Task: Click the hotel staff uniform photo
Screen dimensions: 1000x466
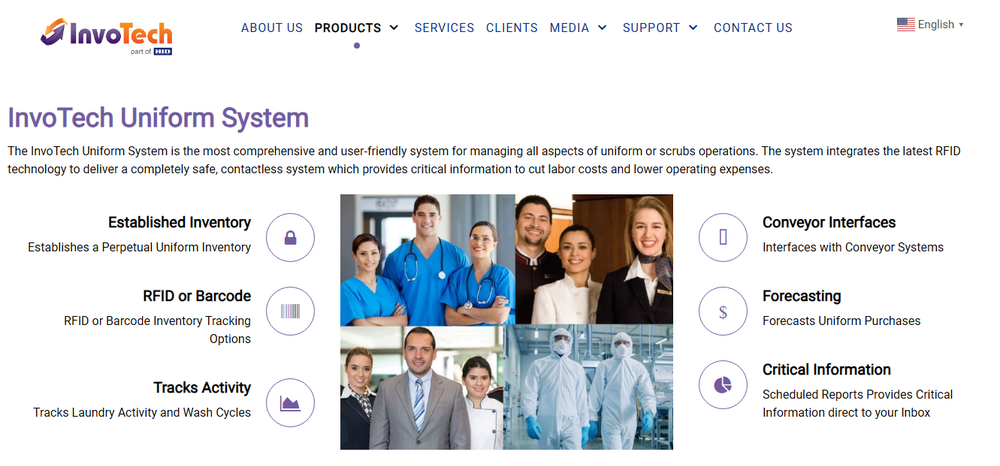Action: pyautogui.click(x=594, y=259)
